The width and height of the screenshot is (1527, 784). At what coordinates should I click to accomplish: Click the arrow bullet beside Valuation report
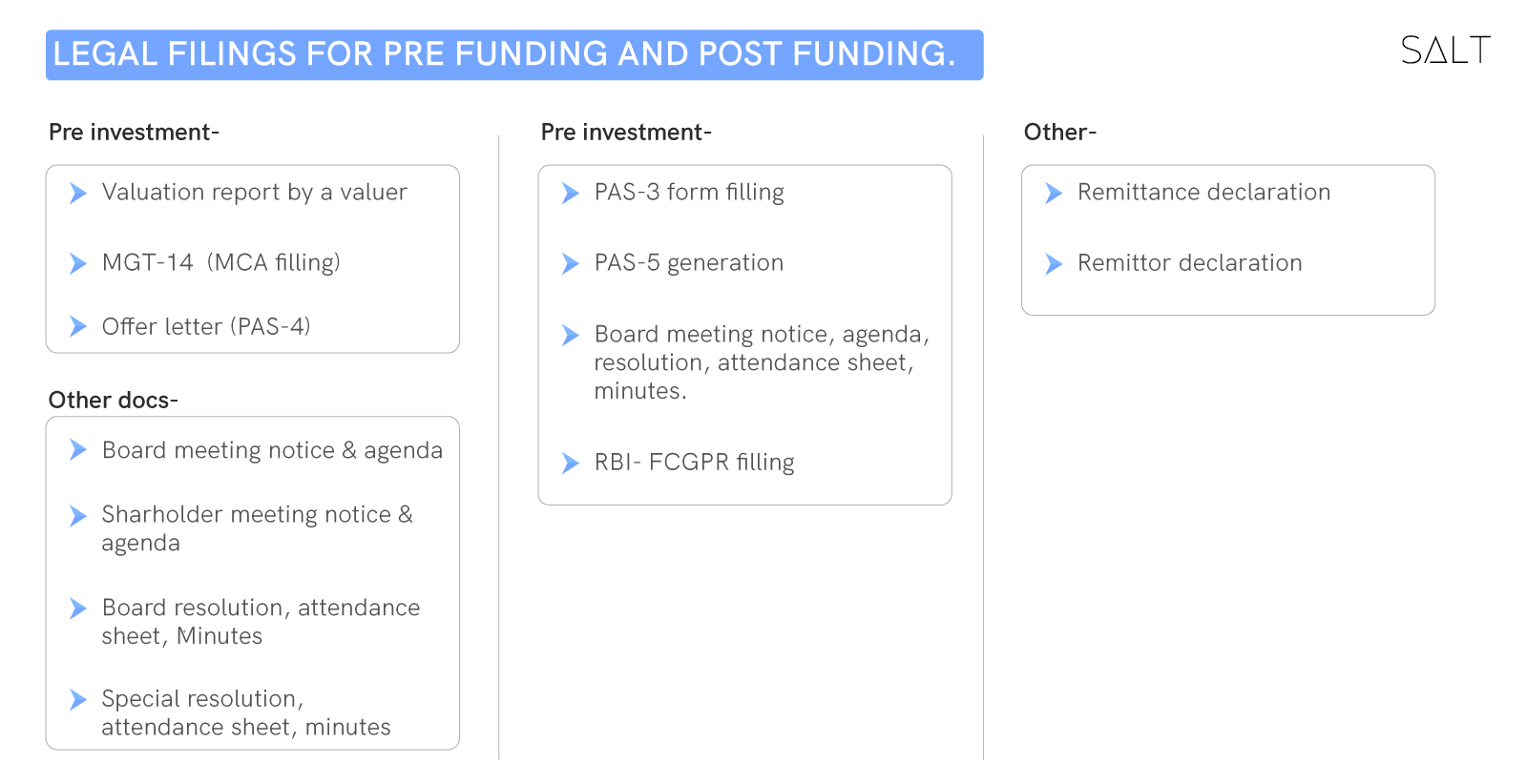coord(78,194)
